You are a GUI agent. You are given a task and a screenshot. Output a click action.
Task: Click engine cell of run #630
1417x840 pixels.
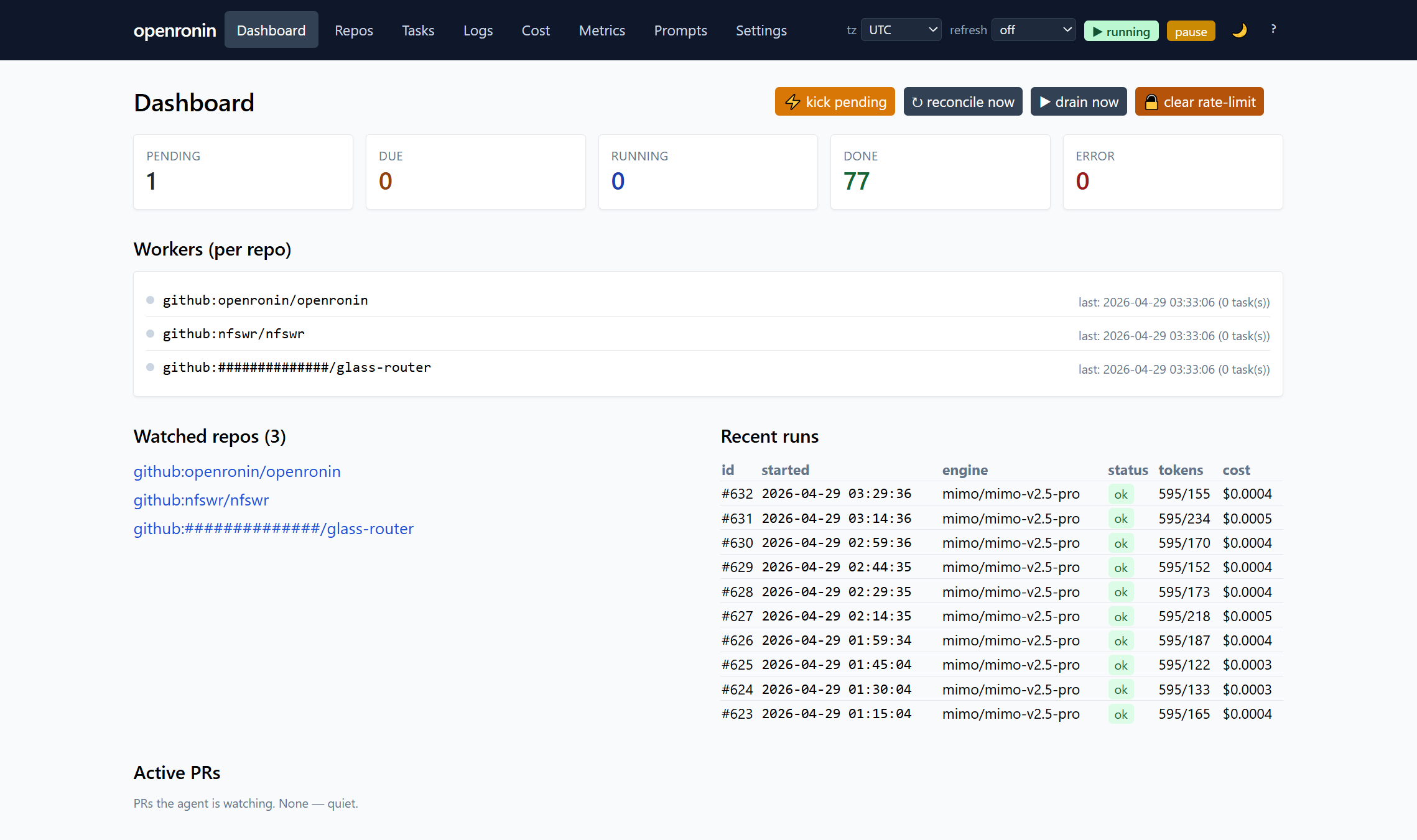point(1011,543)
